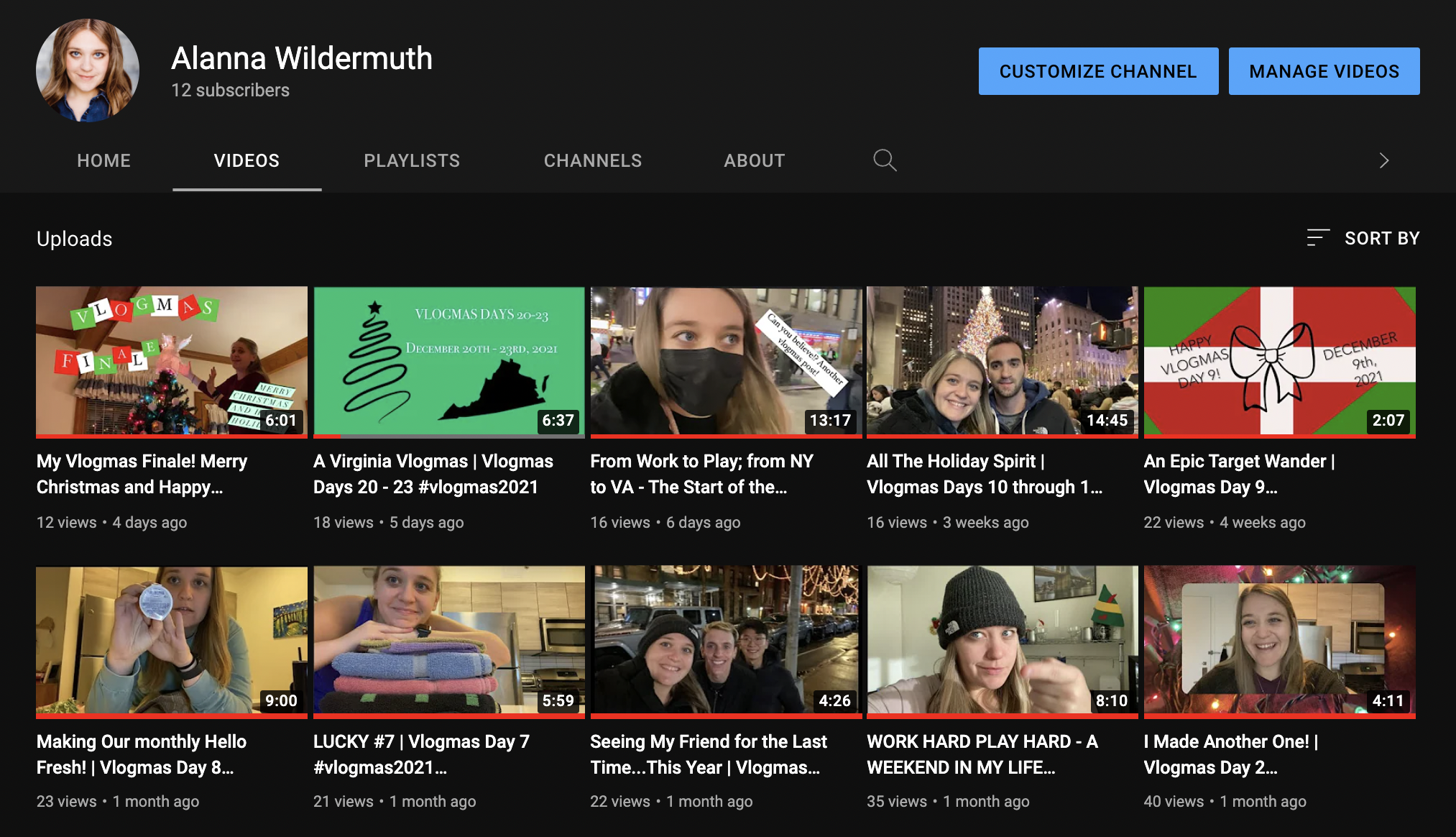Screen dimensions: 1456x837
Task: Click the Customize Channel button
Action: 1097,71
